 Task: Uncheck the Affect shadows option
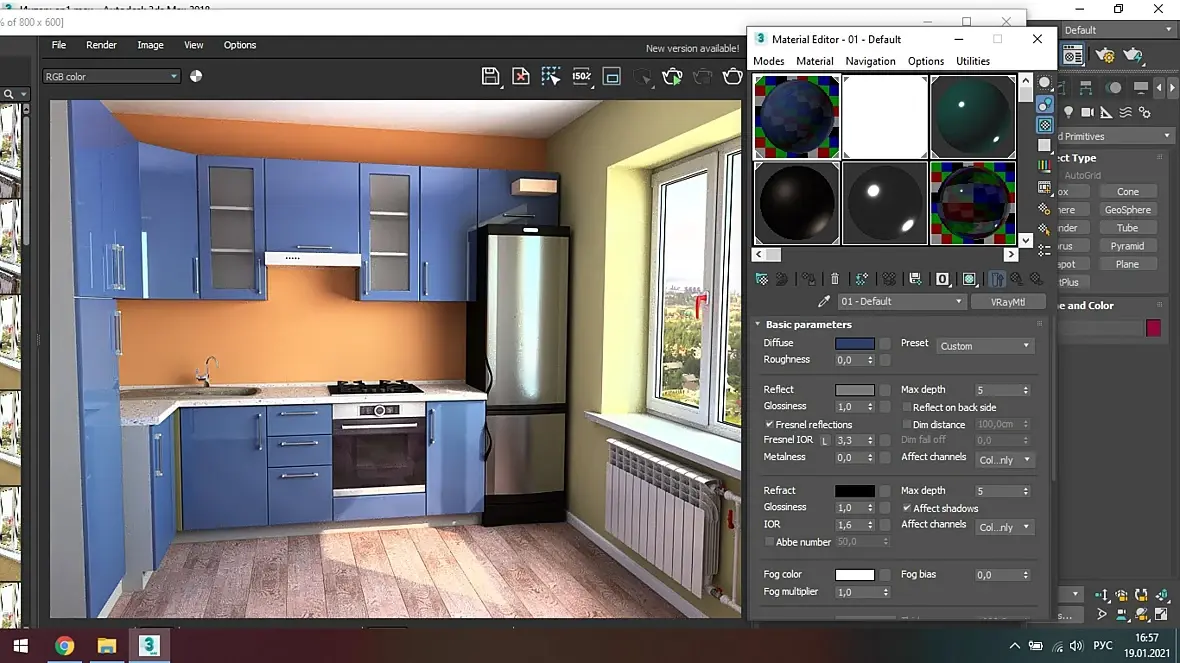click(907, 509)
